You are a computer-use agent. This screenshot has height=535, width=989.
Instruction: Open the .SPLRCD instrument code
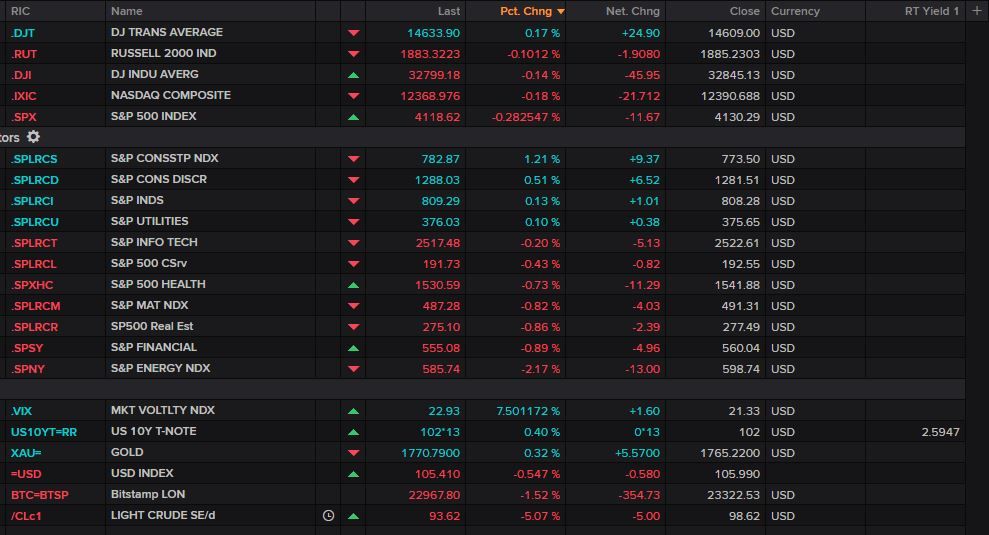coord(35,180)
